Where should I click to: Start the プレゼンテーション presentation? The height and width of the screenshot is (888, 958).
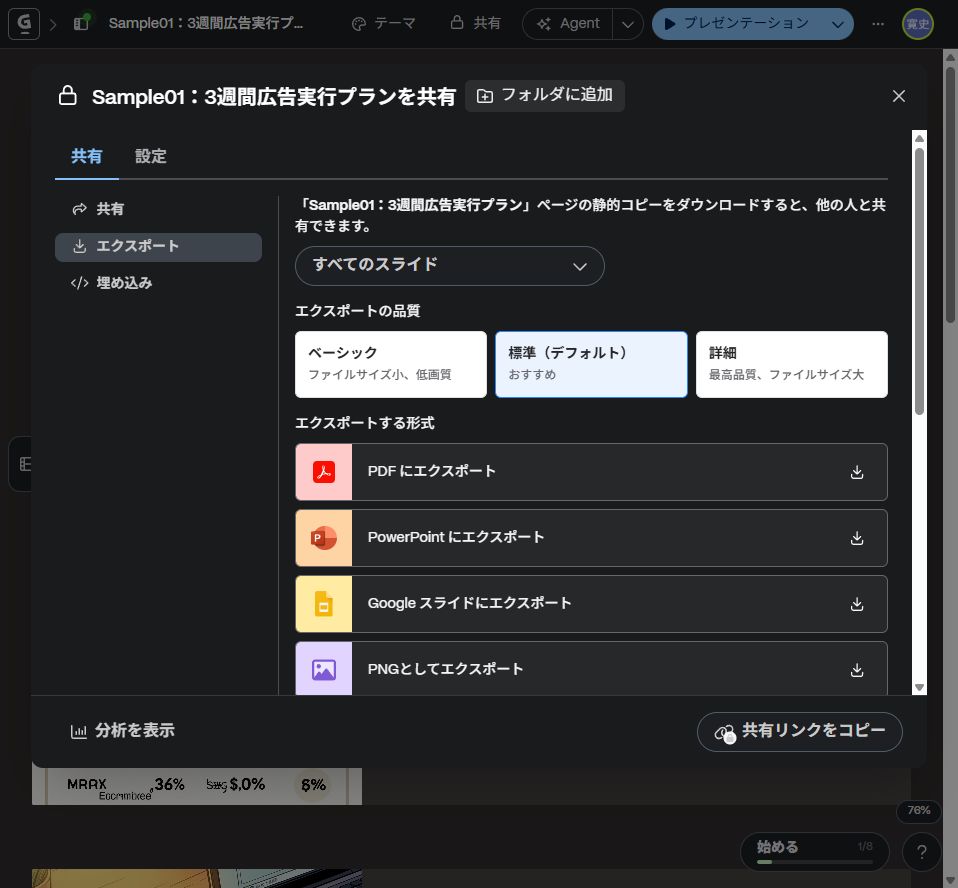click(739, 24)
